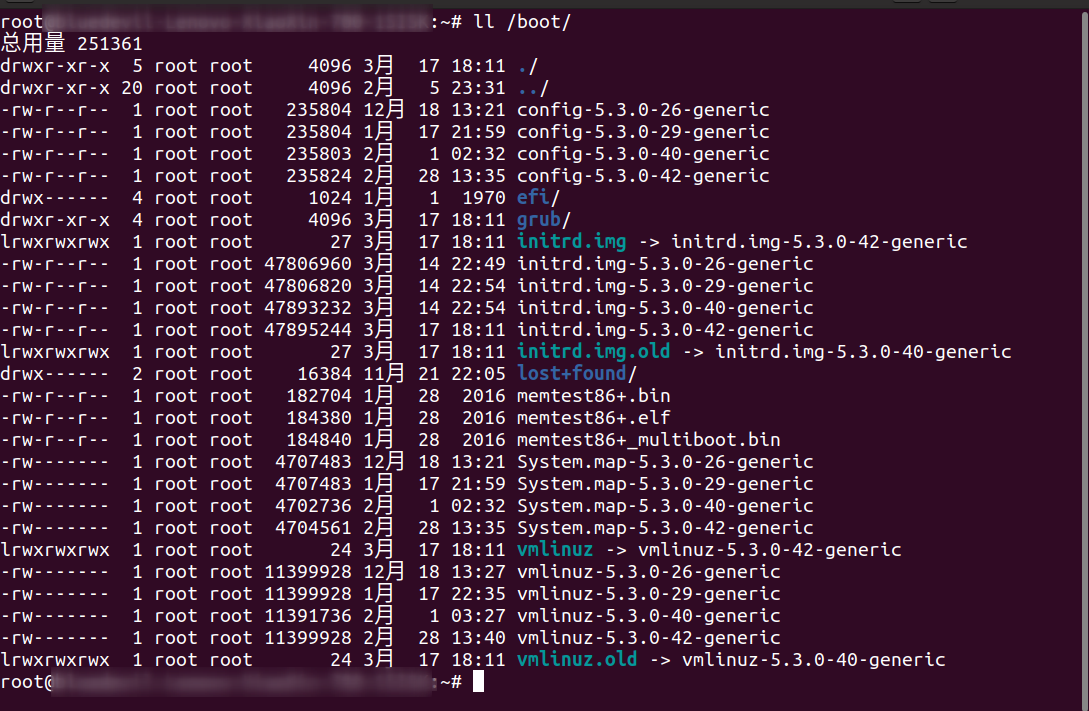Click file name memtest86+.elf
This screenshot has height=711, width=1089.
[594, 418]
